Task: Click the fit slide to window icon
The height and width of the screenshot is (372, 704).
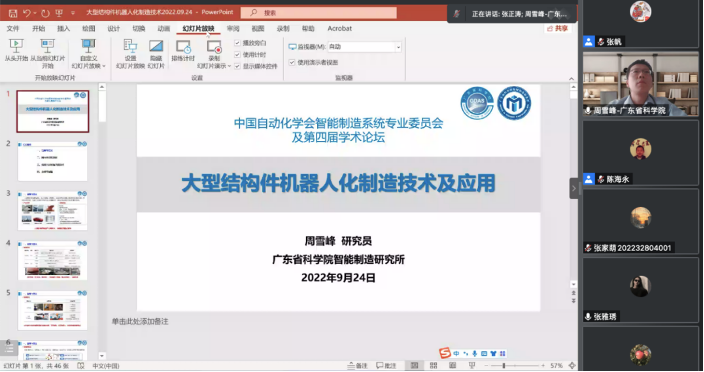Action: point(572,366)
